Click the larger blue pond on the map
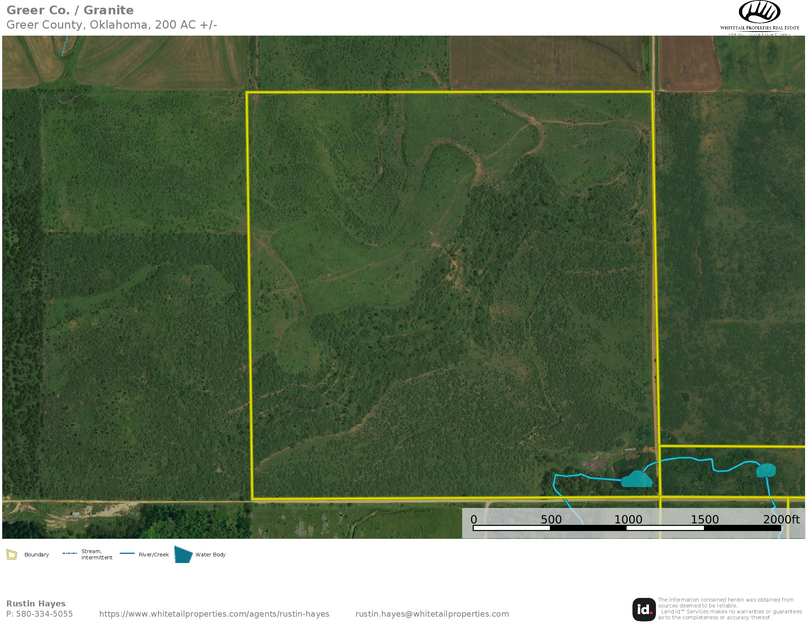This screenshot has height=624, width=808. point(636,480)
